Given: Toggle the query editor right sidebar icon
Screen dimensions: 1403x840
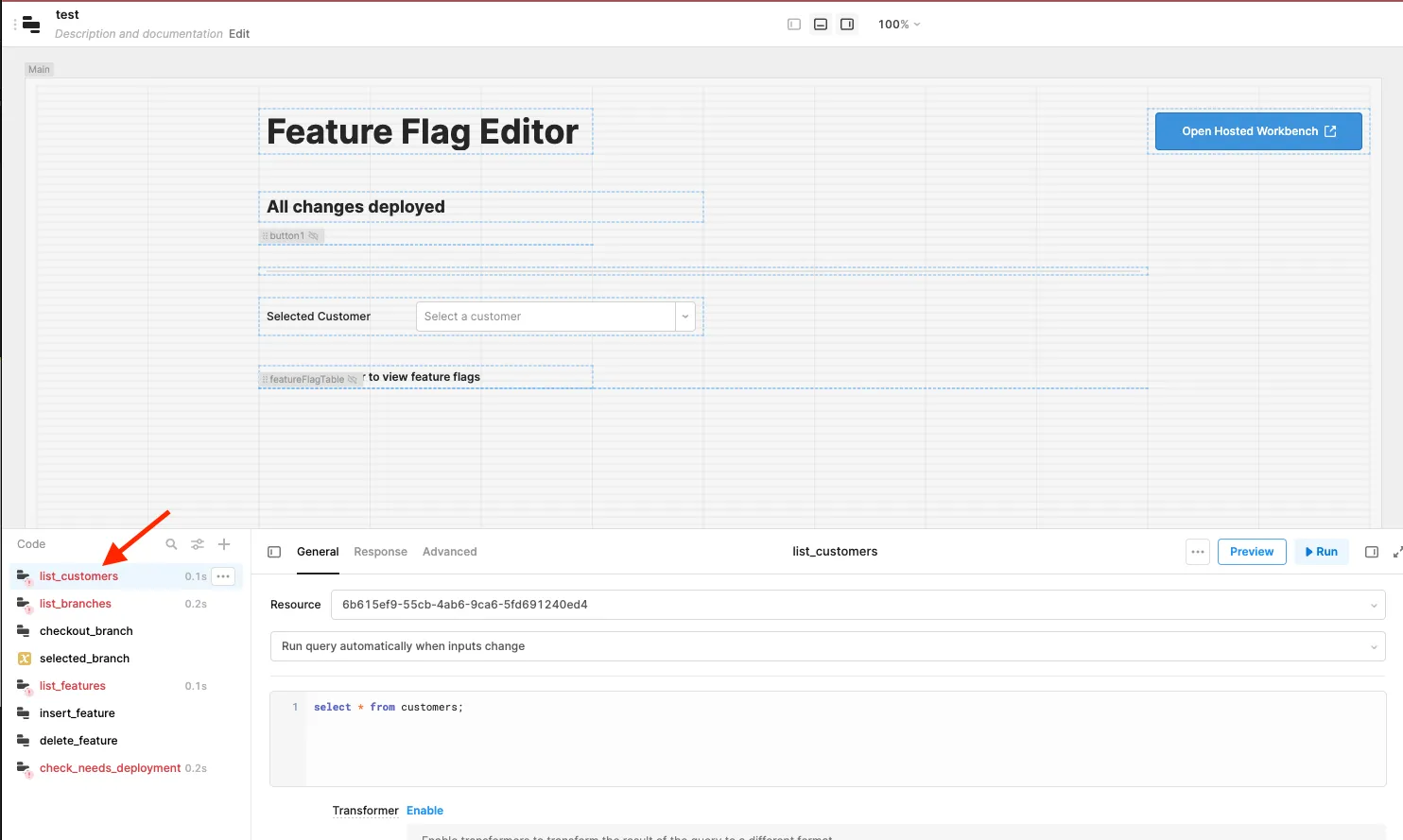Looking at the screenshot, I should (x=1372, y=552).
